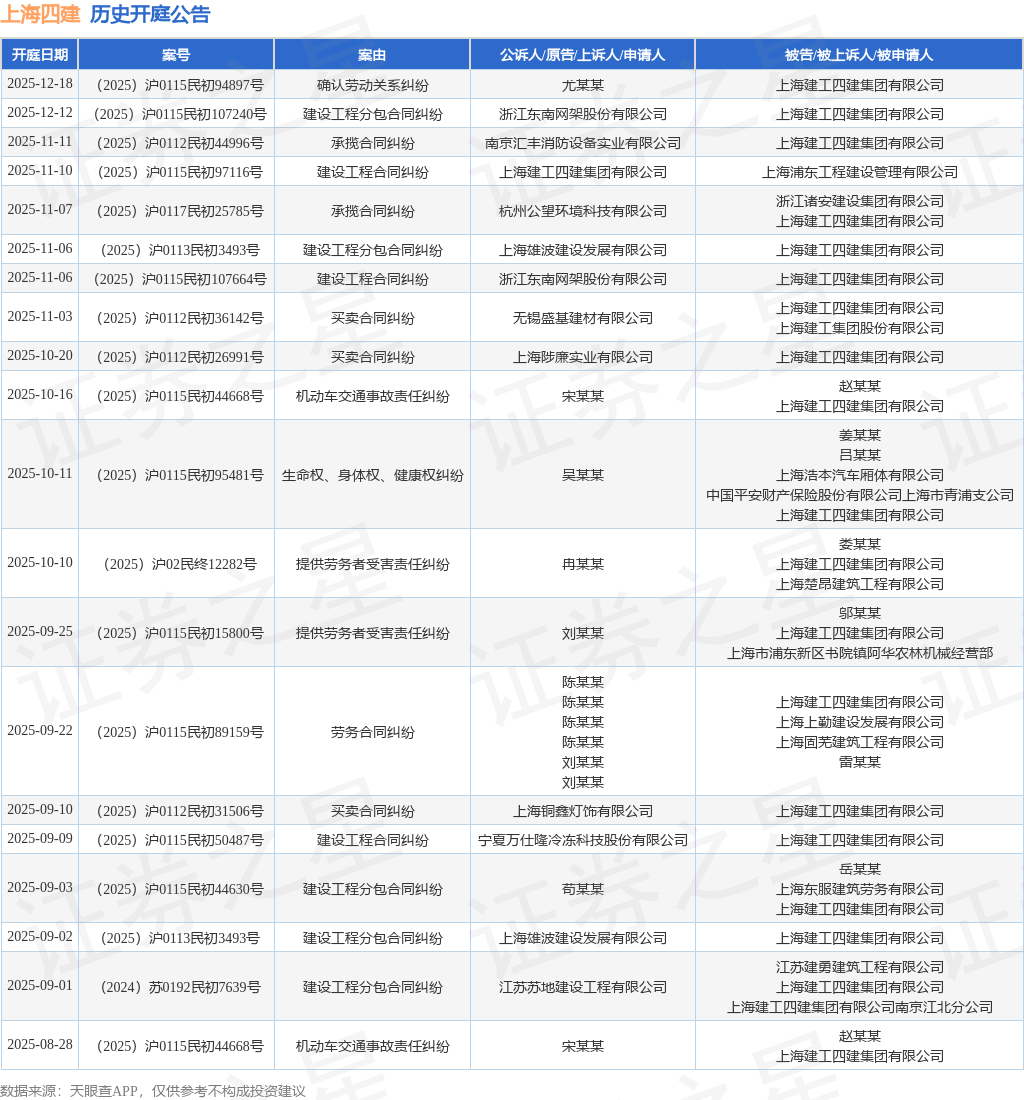Click defendant 上海东服建筑劳务有限公司
This screenshot has height=1100, width=1024.
(860, 889)
